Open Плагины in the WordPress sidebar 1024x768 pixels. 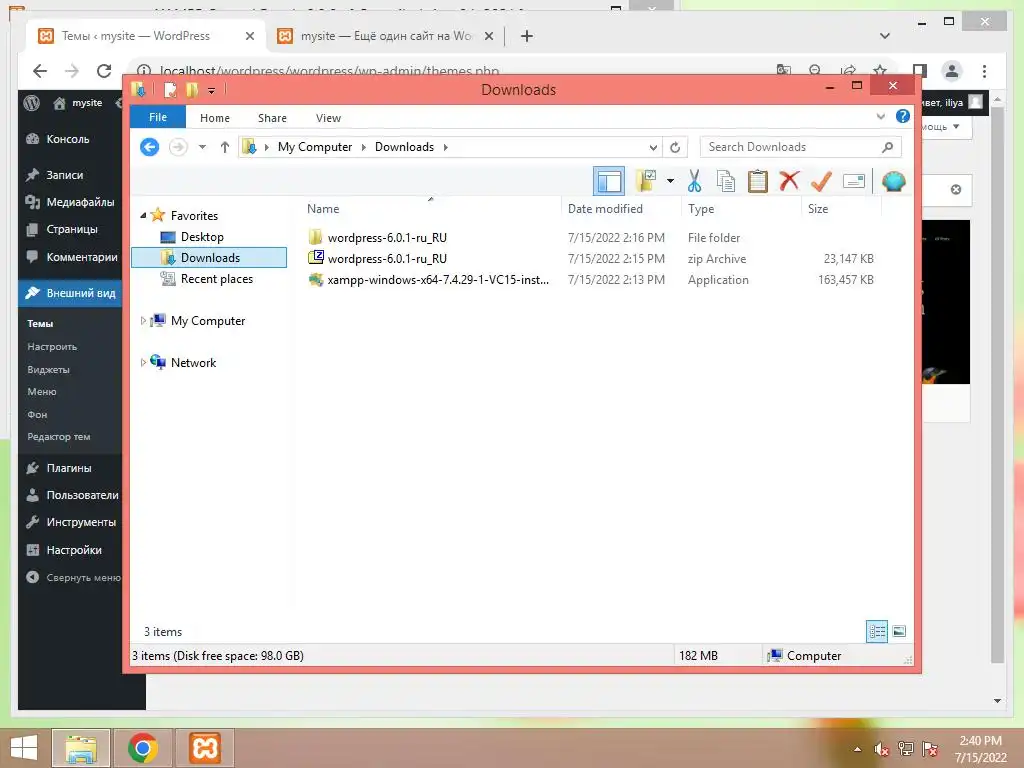pyautogui.click(x=70, y=468)
